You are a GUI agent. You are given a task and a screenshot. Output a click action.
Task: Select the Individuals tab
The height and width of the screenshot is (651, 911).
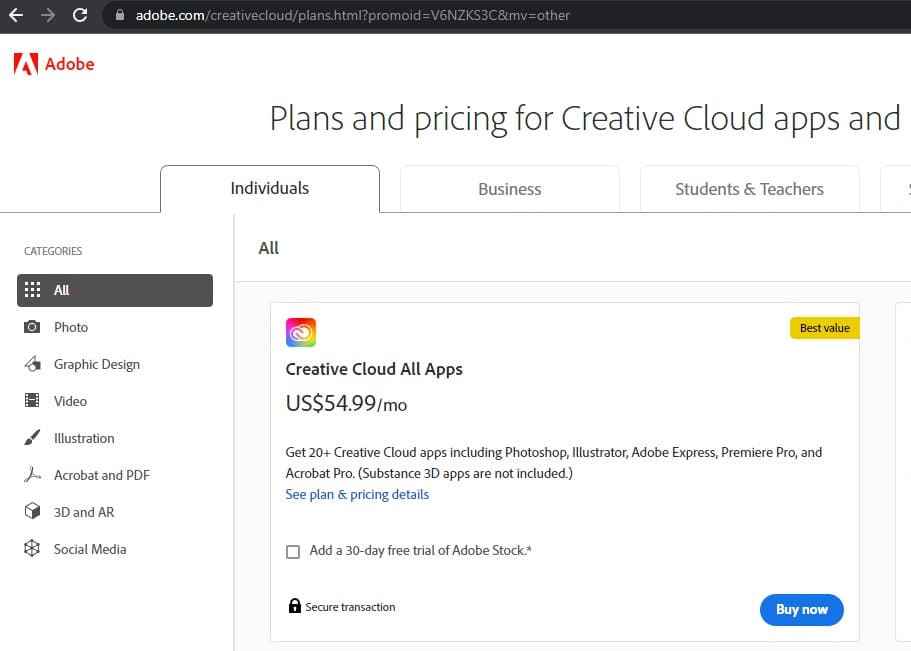click(x=270, y=188)
